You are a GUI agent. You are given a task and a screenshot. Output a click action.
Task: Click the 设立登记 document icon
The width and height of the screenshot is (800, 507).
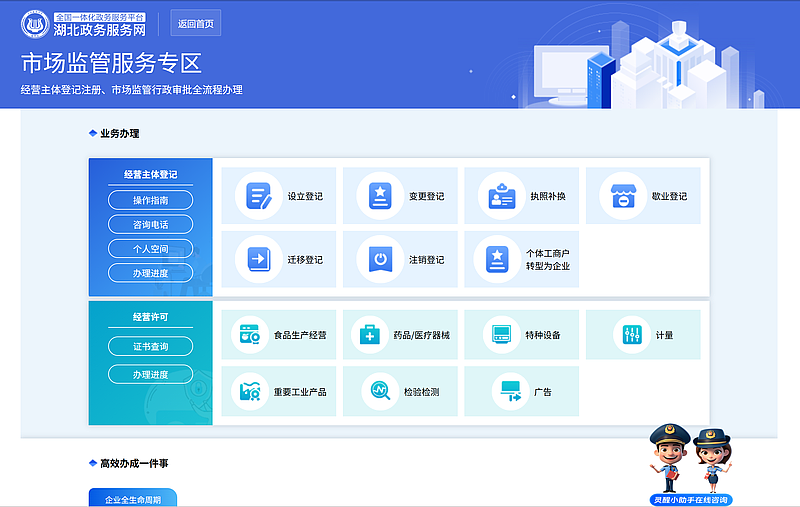[259, 196]
